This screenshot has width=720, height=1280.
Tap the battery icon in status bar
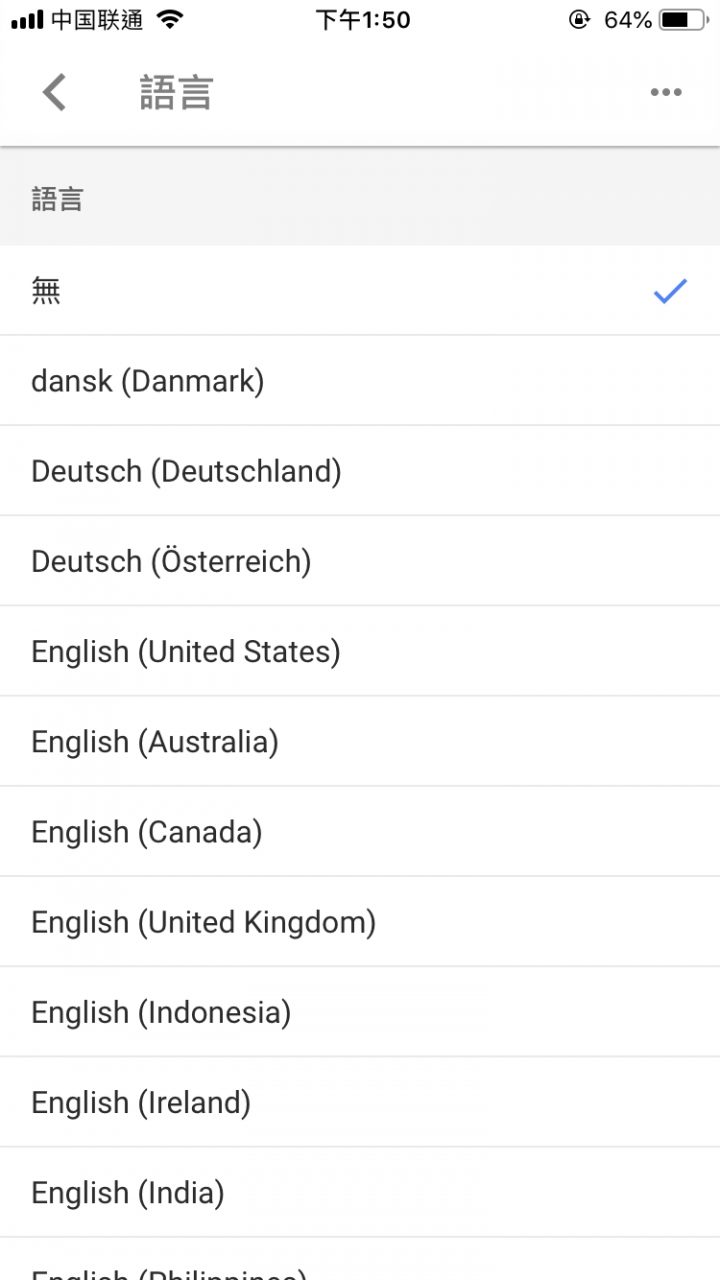point(687,19)
